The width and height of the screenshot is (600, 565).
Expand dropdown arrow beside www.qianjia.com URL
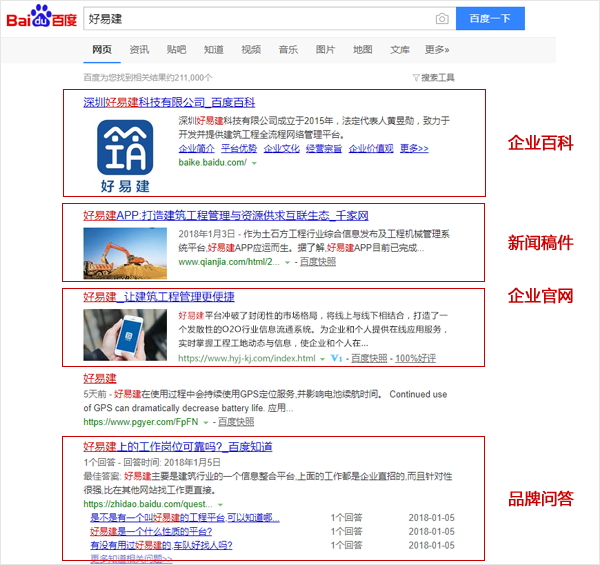[288, 262]
